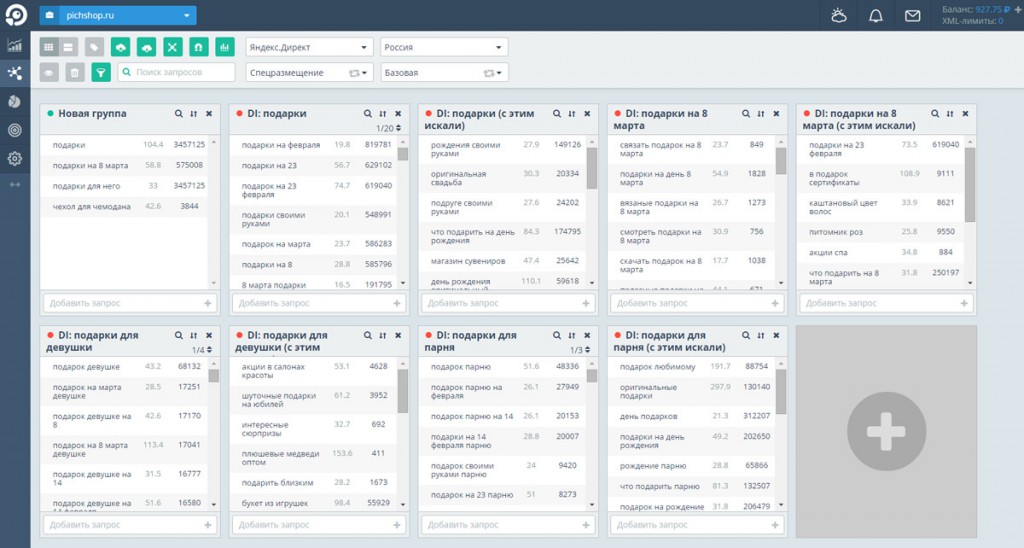Screen dimensions: 1024x548
Task: Open analytics chart section in left sidebar
Action: coord(14,45)
